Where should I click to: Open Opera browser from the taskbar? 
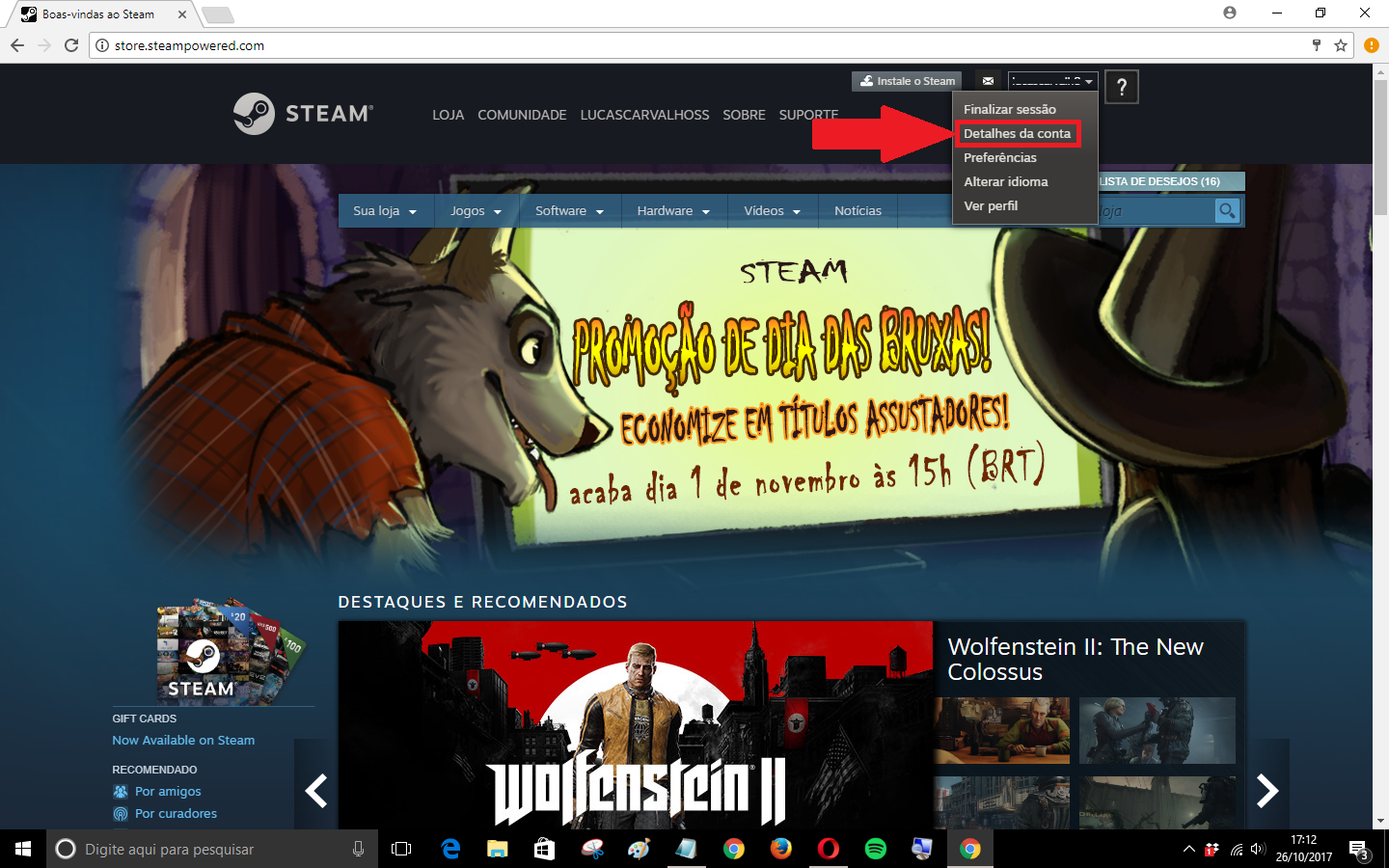829,849
